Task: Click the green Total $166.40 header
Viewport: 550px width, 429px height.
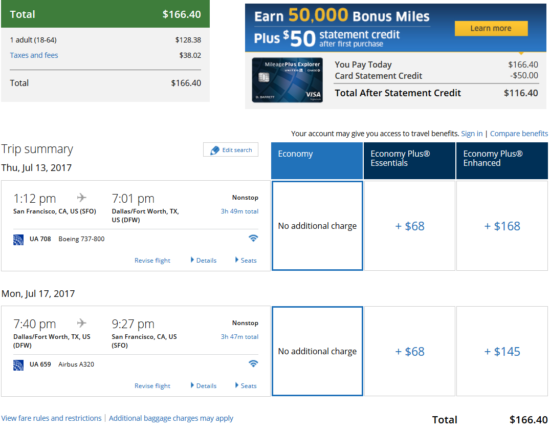Action: (x=105, y=14)
